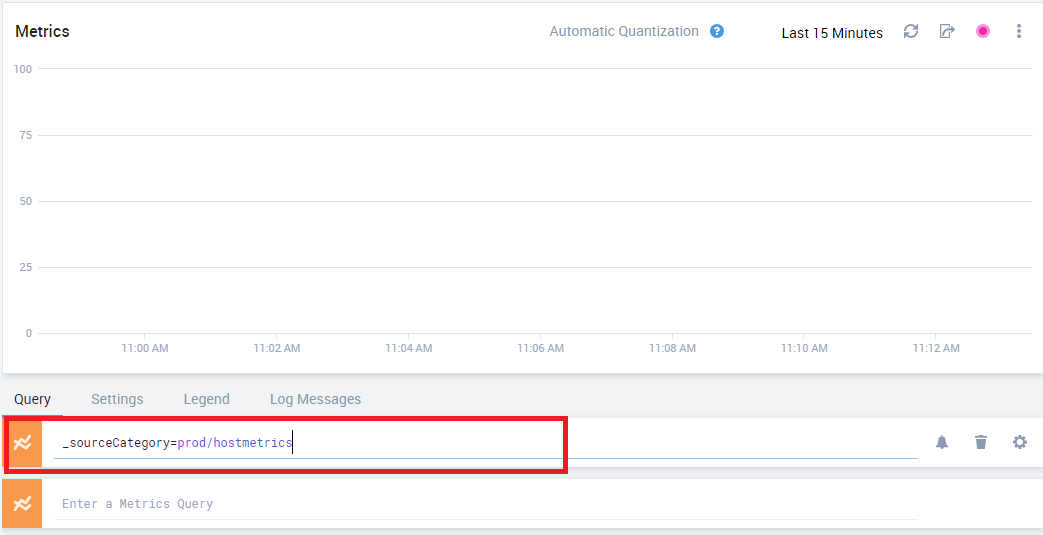Click the refresh icon in Metrics header
The image size is (1043, 535).
pos(911,31)
